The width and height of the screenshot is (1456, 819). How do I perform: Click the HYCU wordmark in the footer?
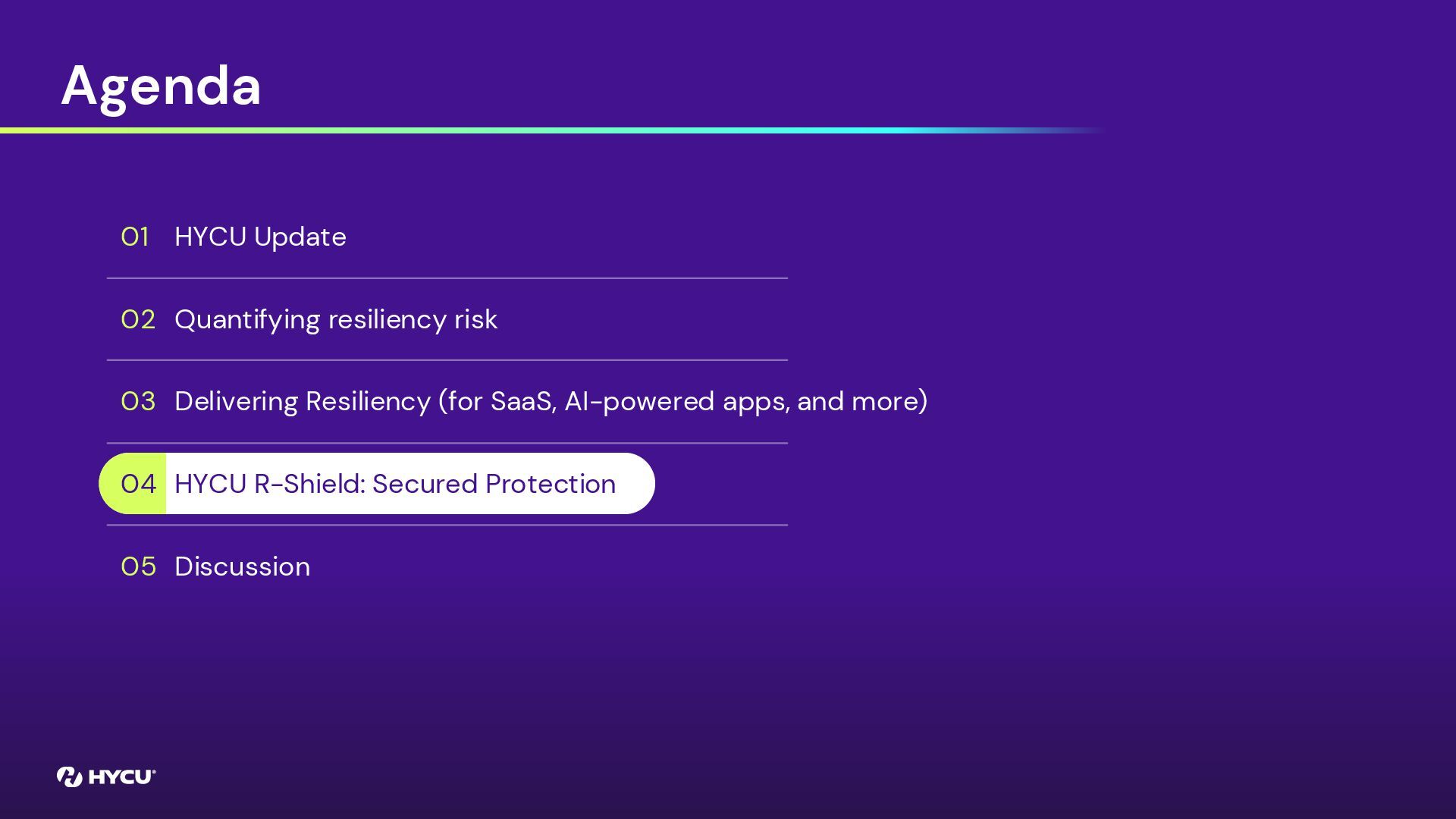pyautogui.click(x=120, y=777)
